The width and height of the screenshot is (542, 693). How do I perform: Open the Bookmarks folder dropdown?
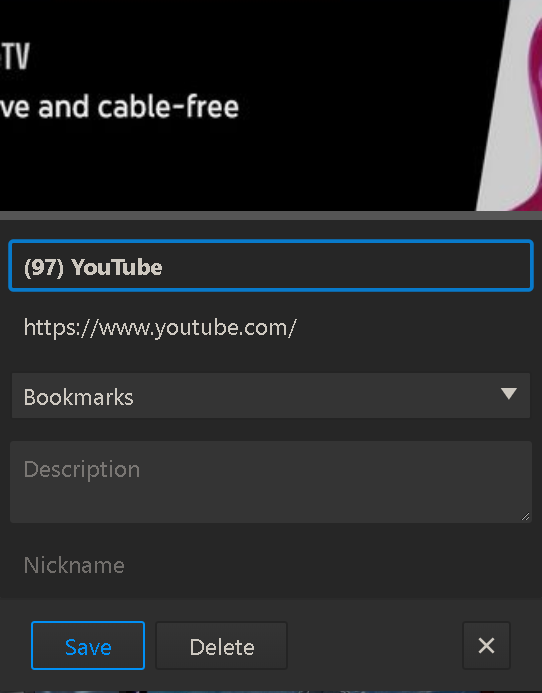click(271, 396)
